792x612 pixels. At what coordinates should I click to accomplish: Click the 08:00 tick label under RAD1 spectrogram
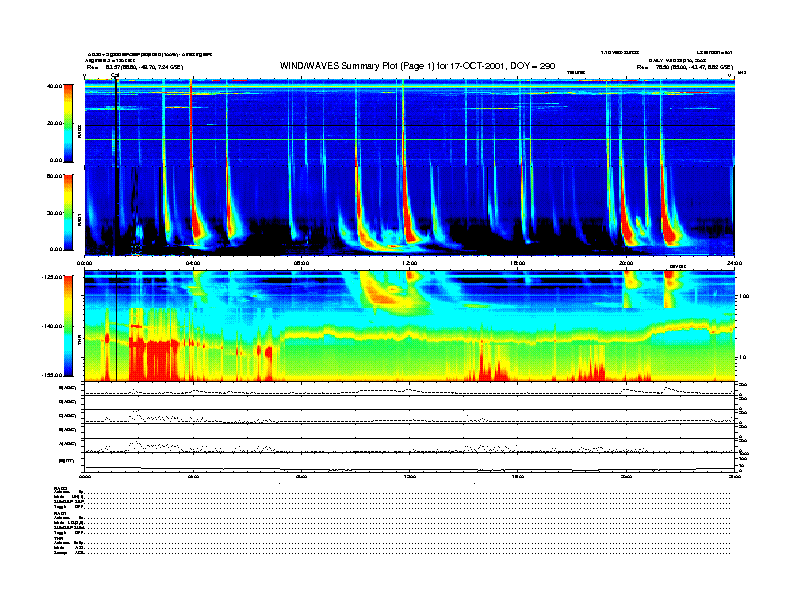coord(301,263)
